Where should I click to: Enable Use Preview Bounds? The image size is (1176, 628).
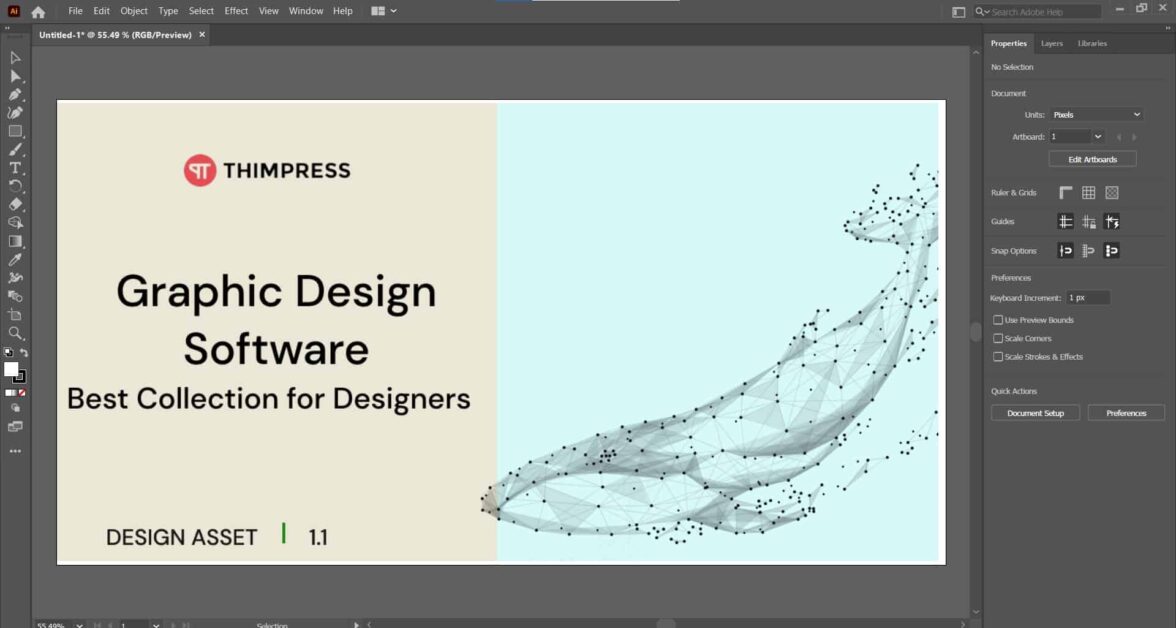point(997,319)
